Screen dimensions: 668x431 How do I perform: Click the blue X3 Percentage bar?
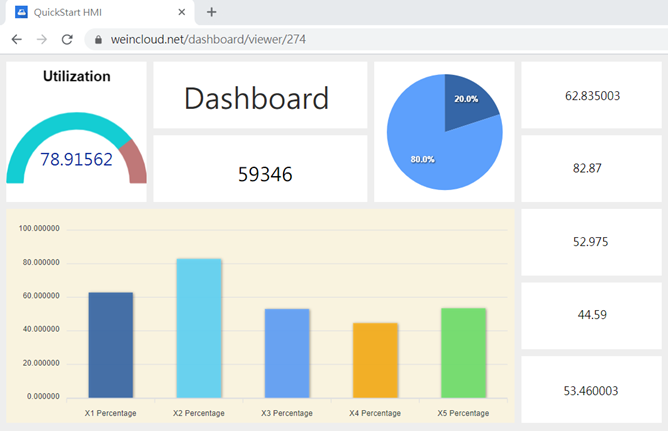pyautogui.click(x=287, y=353)
